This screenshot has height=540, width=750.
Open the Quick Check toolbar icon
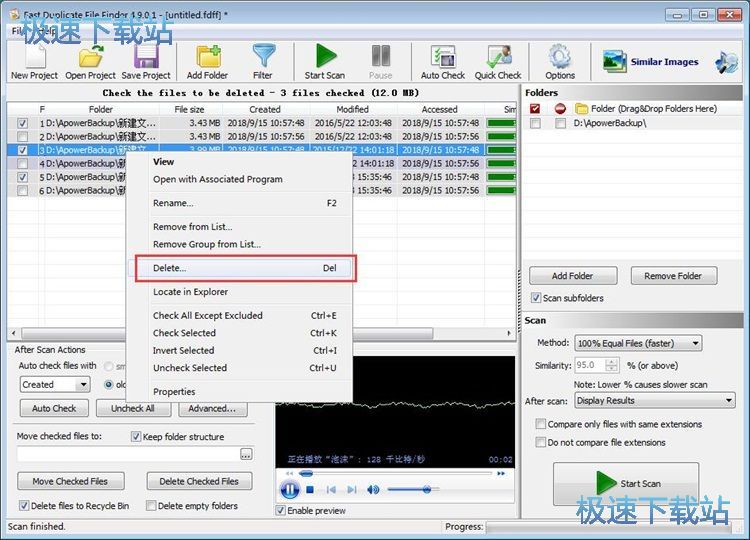[x=498, y=62]
